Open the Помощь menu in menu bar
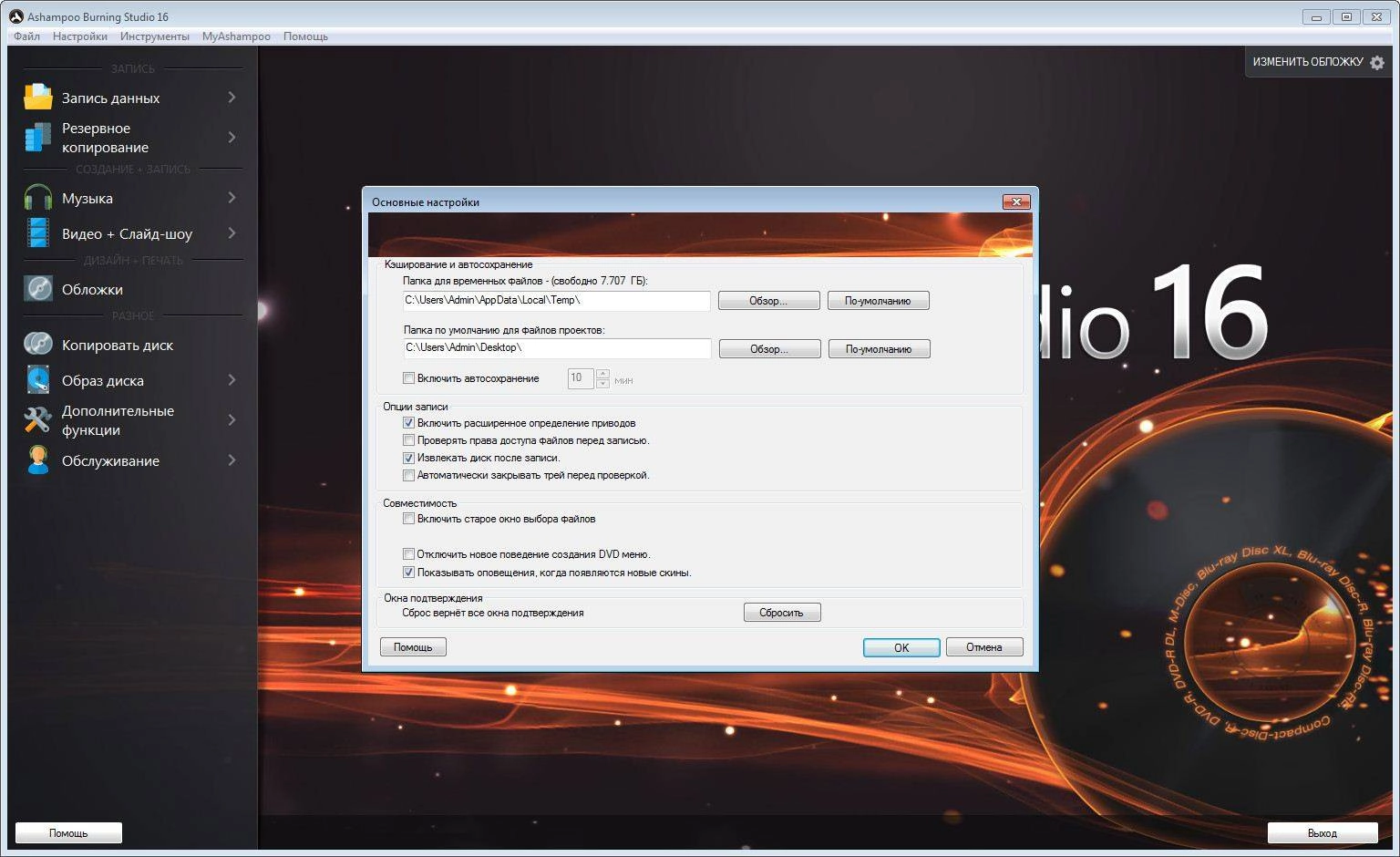 (x=305, y=36)
